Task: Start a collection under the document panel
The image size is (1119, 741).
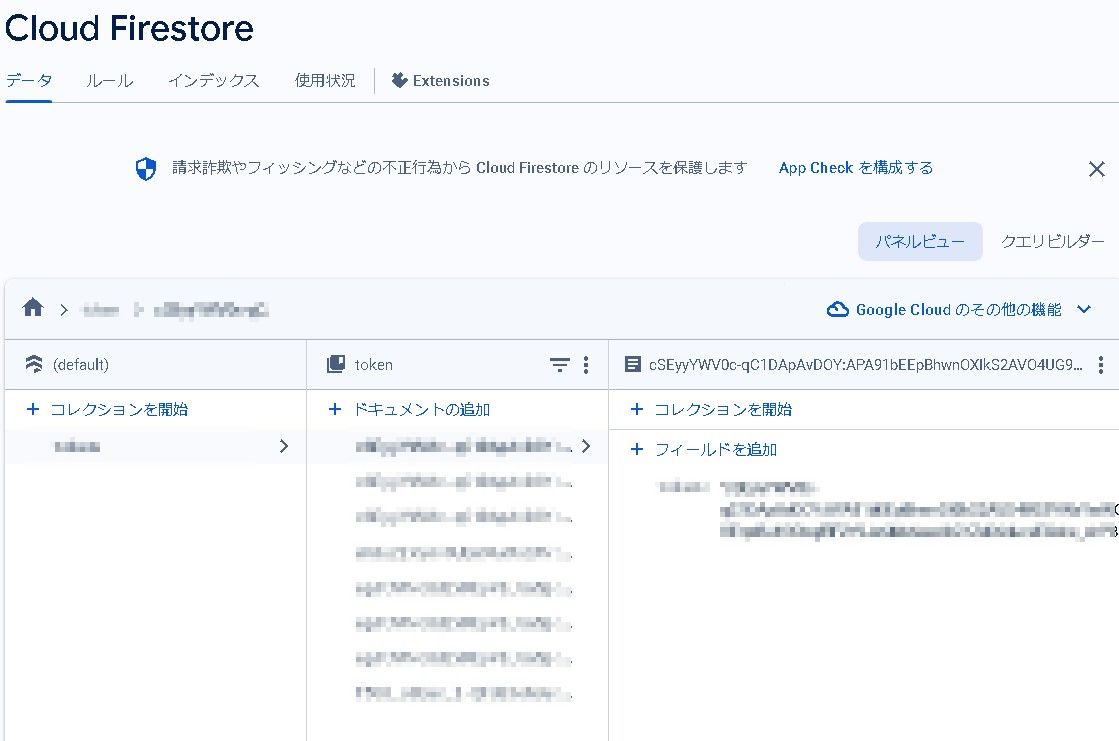Action: click(x=712, y=409)
